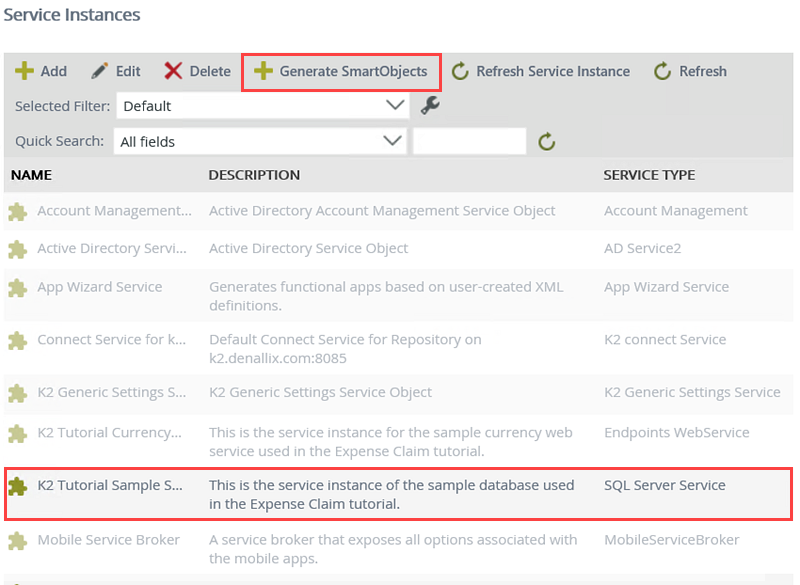Click the quick search refresh arrow icon
Image resolution: width=800 pixels, height=585 pixels.
click(546, 141)
